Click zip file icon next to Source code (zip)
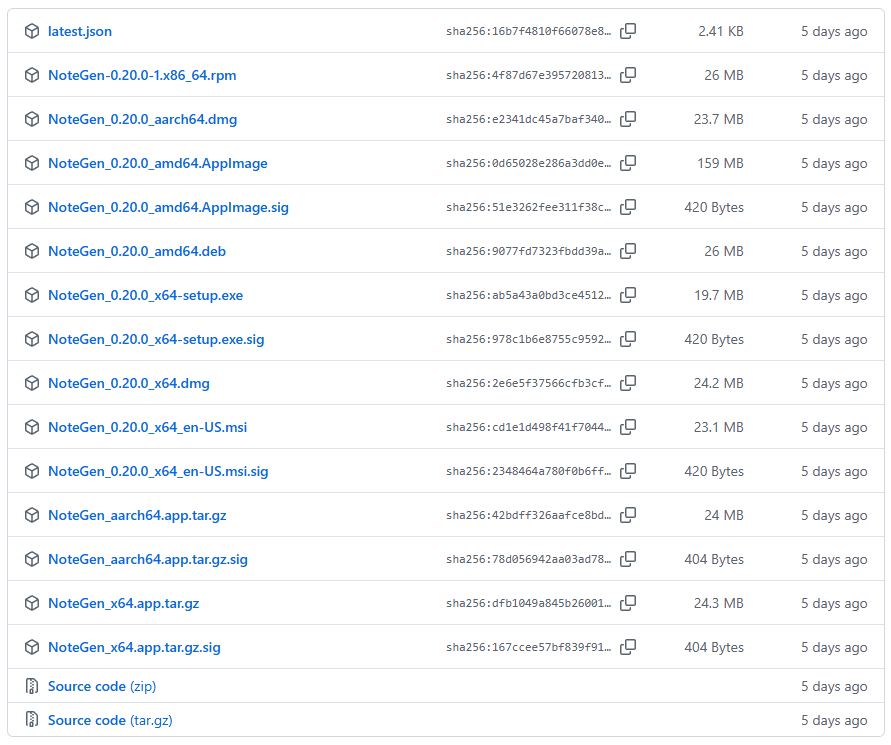 point(32,686)
